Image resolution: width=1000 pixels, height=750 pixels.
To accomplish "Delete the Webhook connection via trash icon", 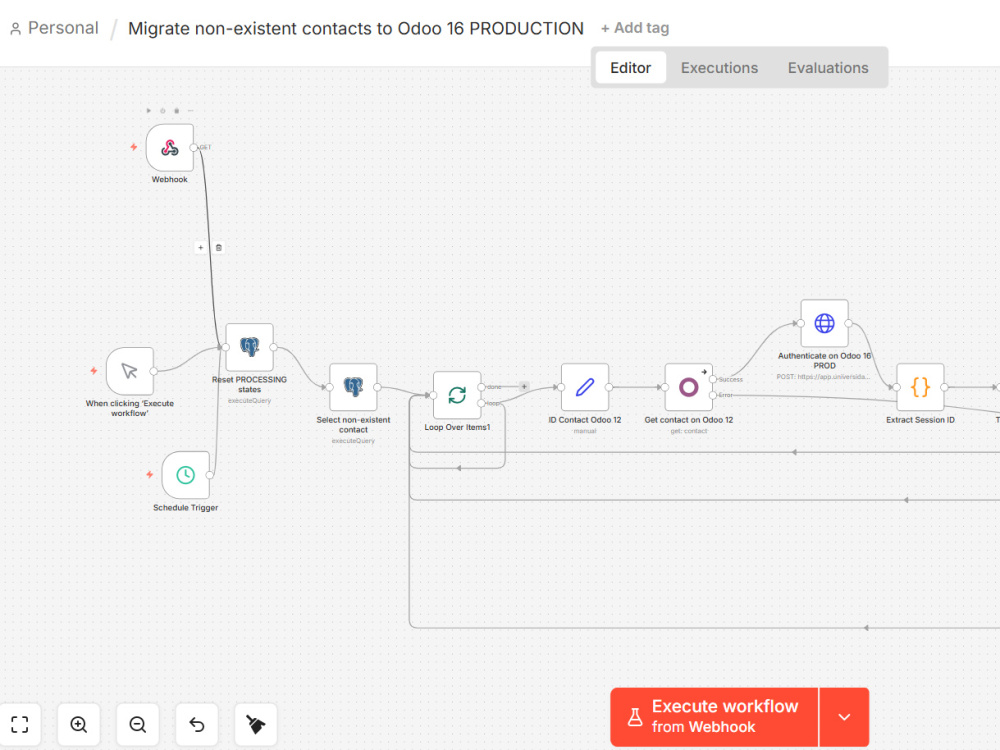I will [x=218, y=247].
